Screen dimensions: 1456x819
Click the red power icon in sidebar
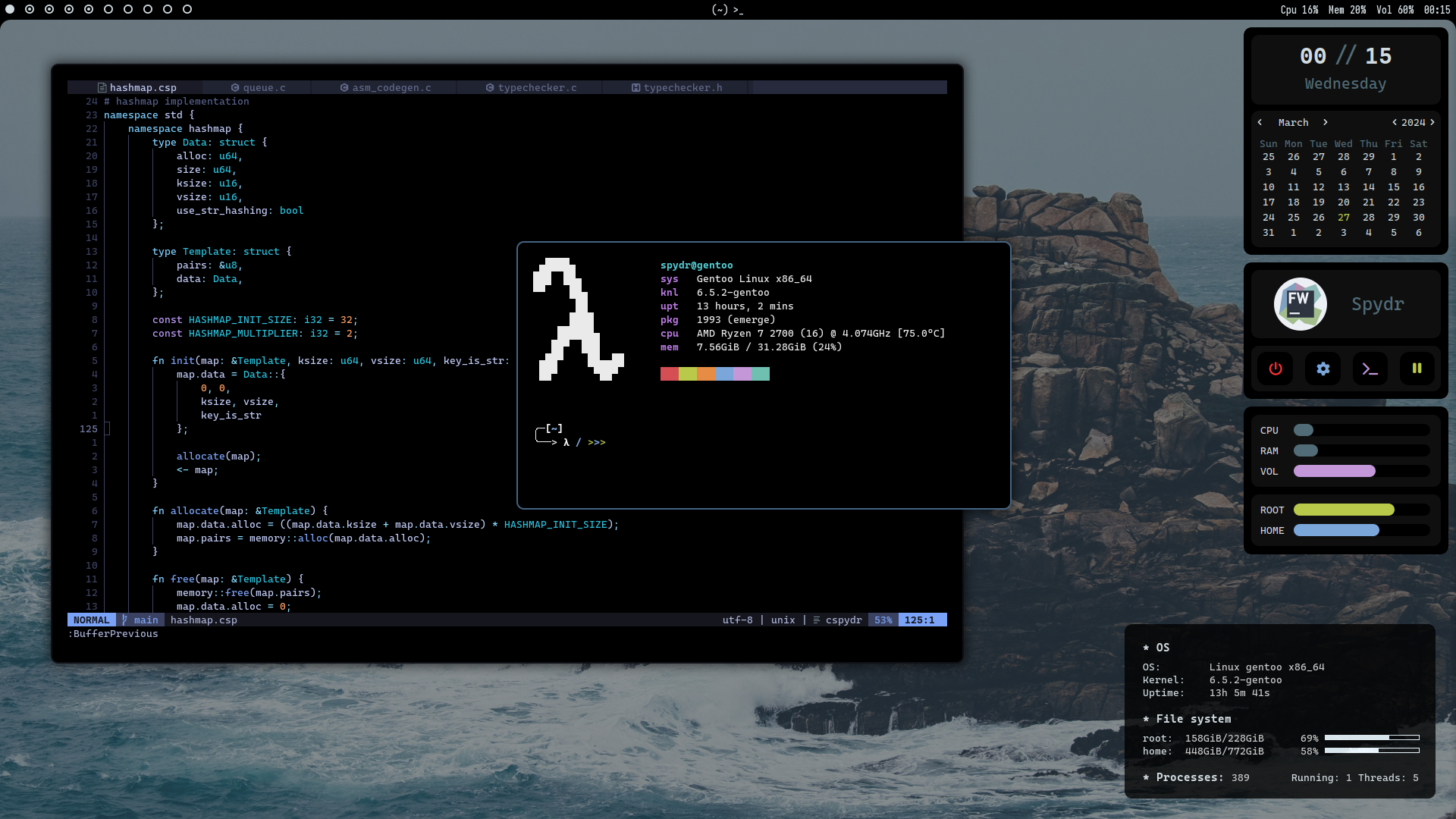point(1276,369)
